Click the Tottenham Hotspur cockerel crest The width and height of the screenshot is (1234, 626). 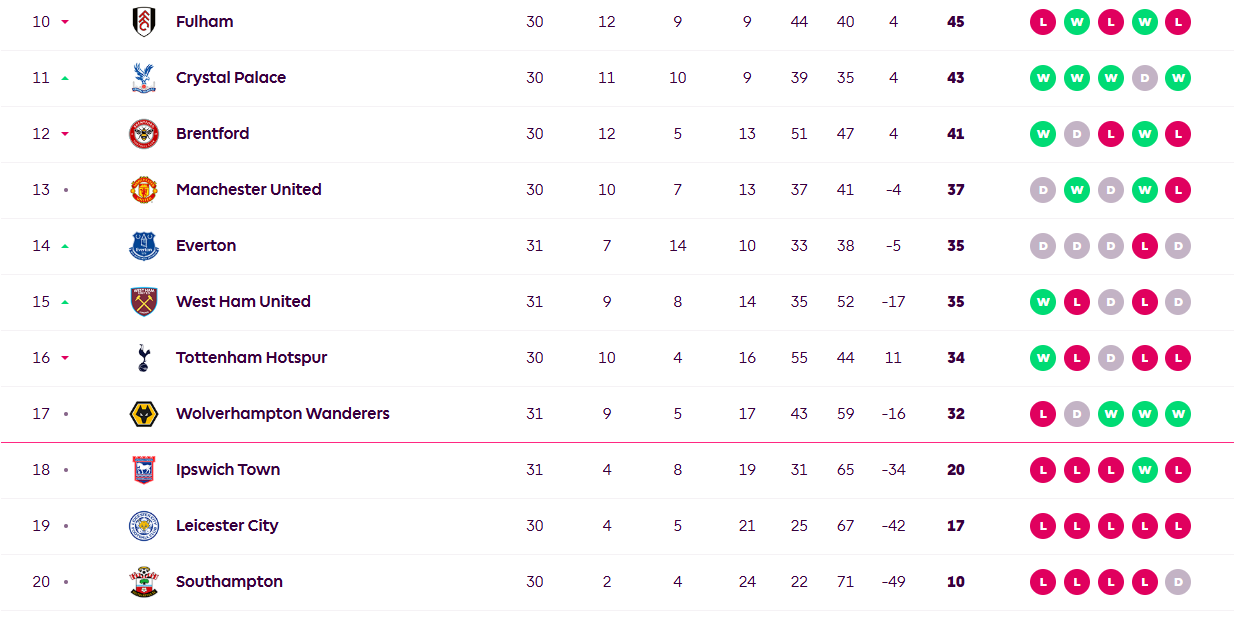[x=144, y=358]
